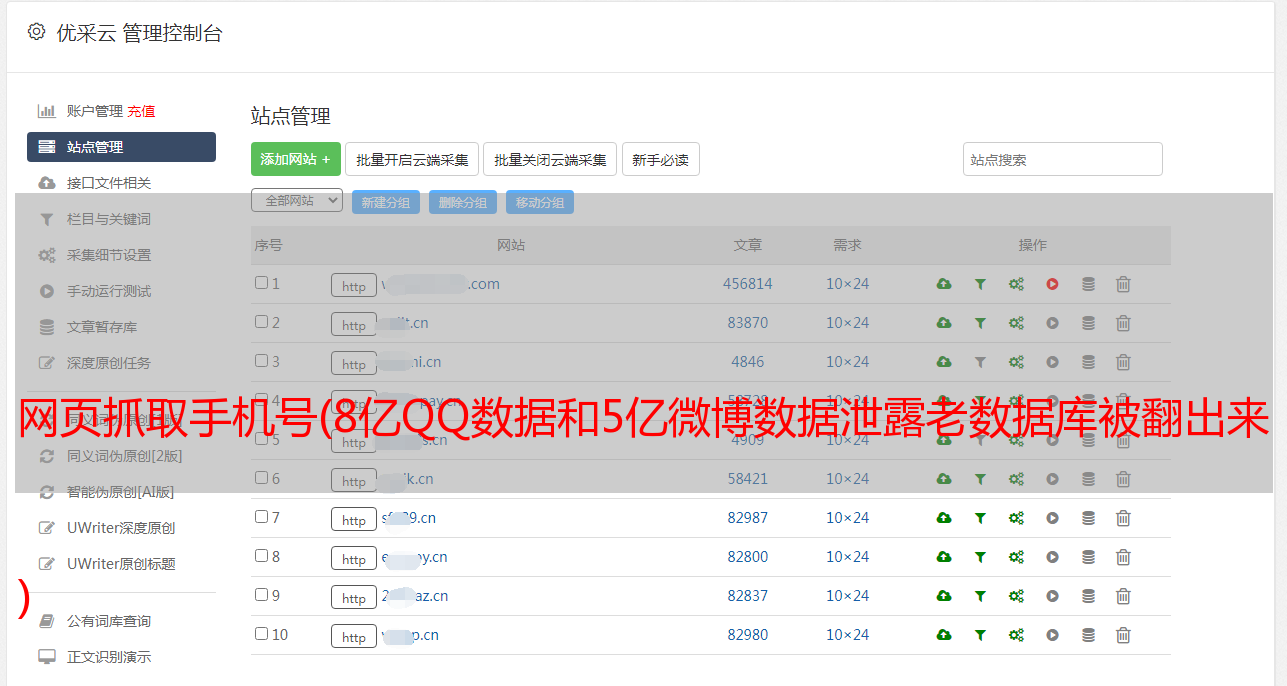
Task: Open the 82980 article count link
Action: pyautogui.click(x=748, y=635)
